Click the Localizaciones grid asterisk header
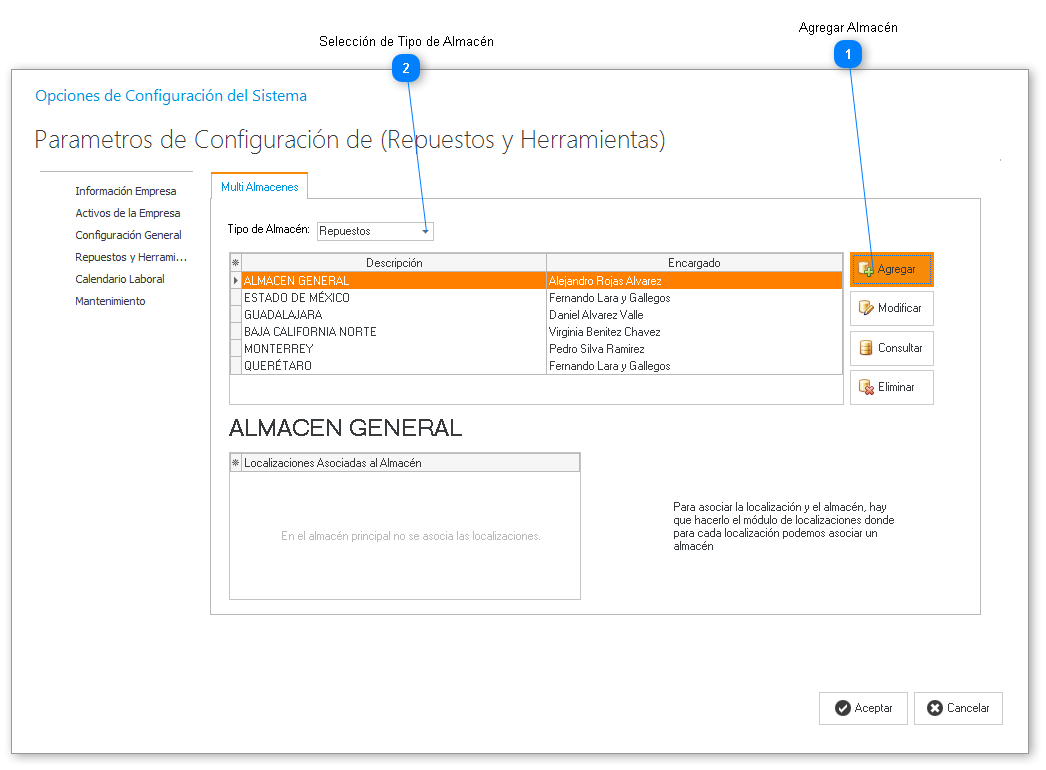Viewport: 1046px width, 770px height. [236, 463]
